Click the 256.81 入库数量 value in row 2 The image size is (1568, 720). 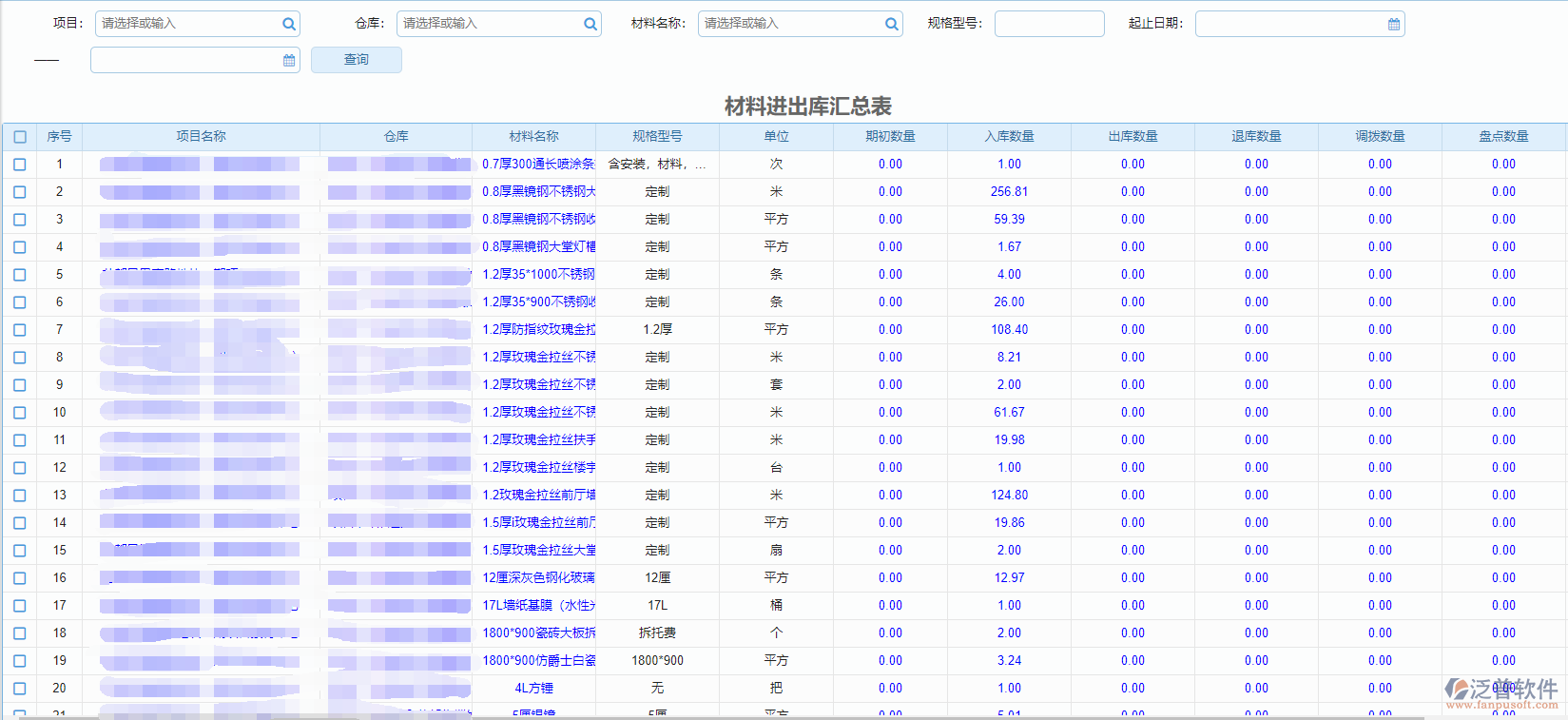coord(1009,192)
